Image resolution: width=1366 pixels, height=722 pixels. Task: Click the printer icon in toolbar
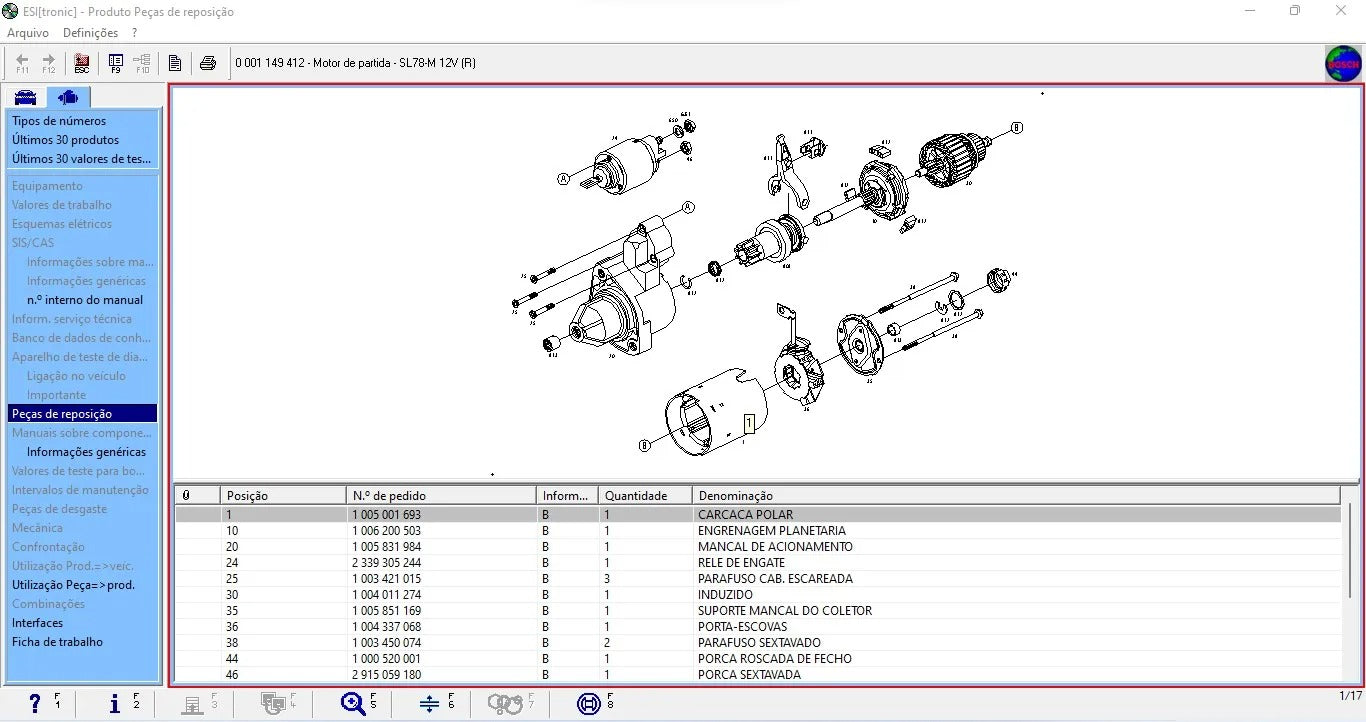(x=208, y=63)
